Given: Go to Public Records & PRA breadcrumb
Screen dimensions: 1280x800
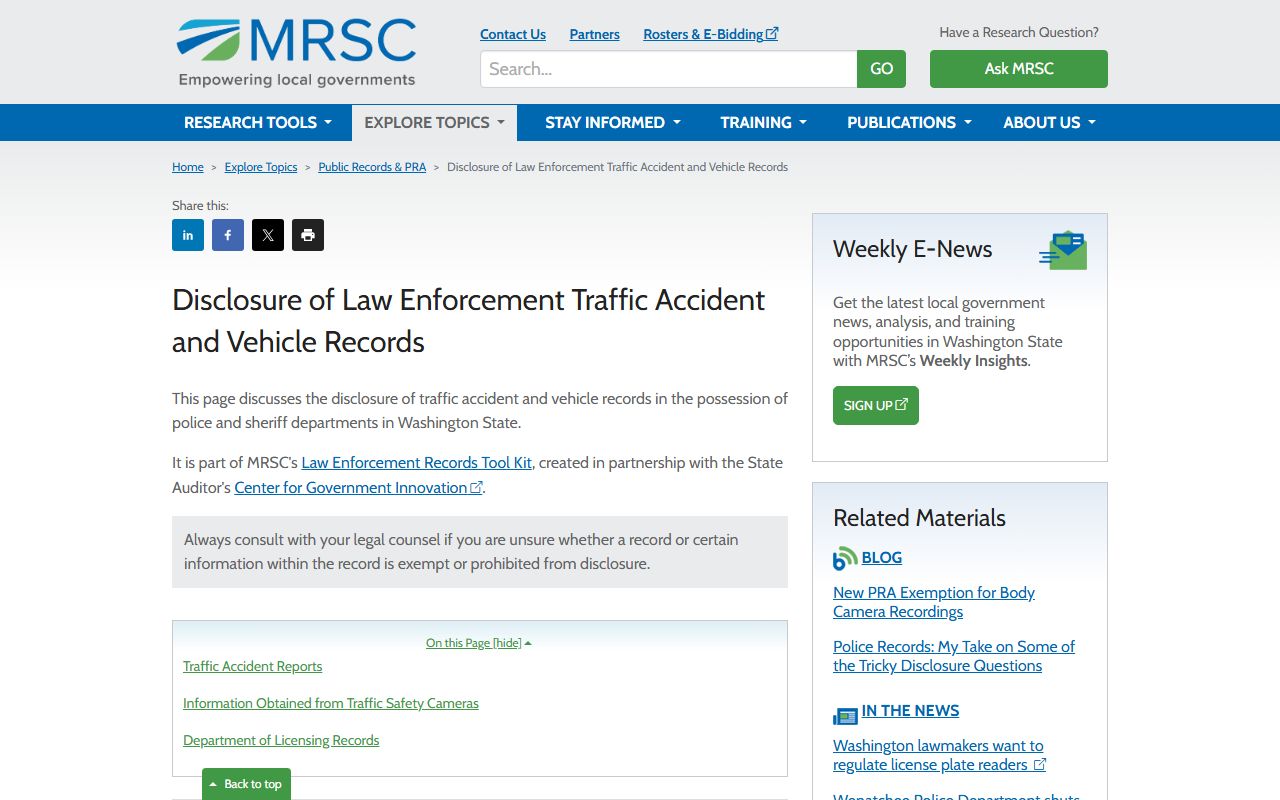Looking at the screenshot, I should (372, 167).
